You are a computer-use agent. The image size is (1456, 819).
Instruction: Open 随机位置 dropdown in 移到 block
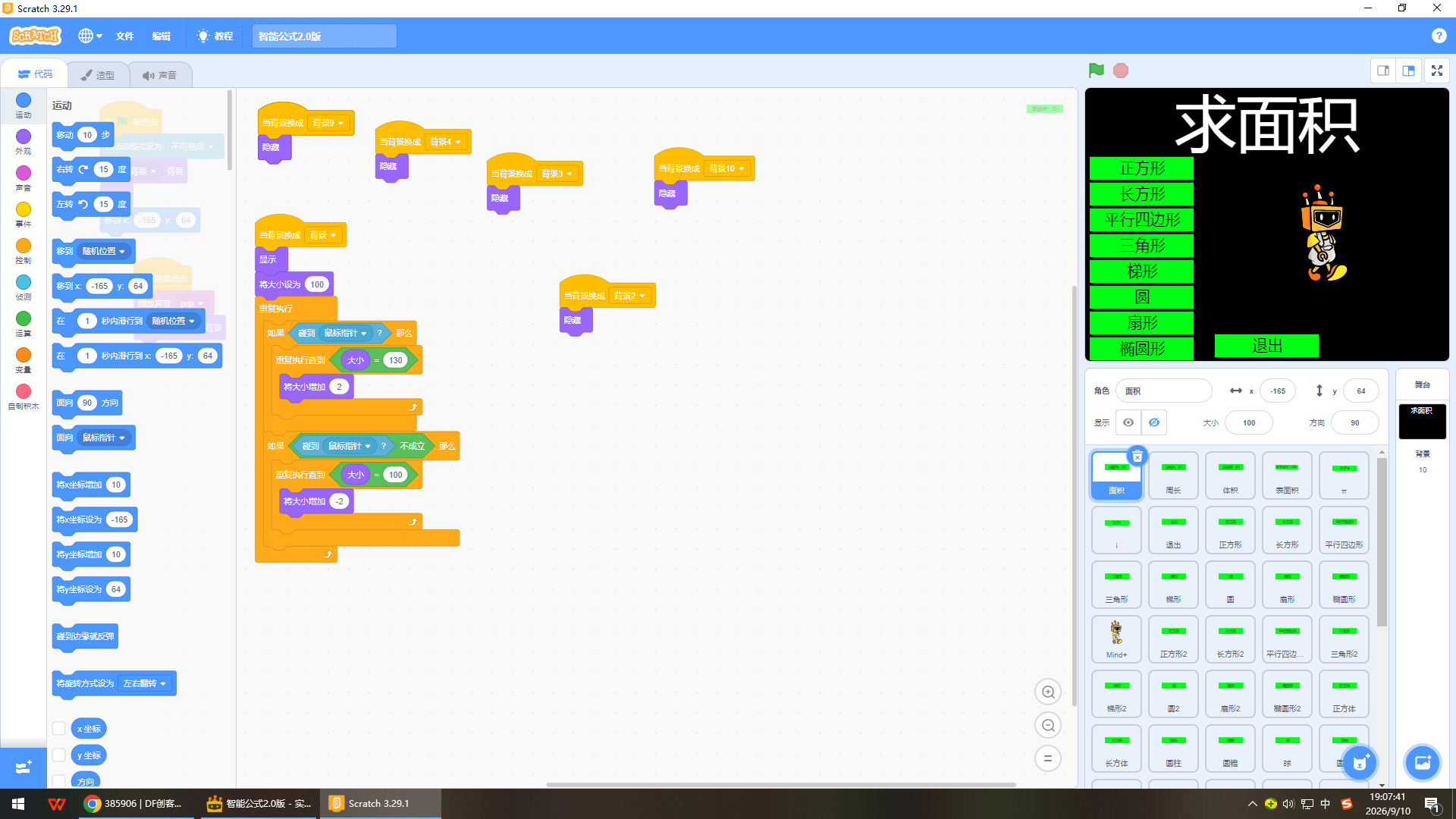[x=103, y=251]
